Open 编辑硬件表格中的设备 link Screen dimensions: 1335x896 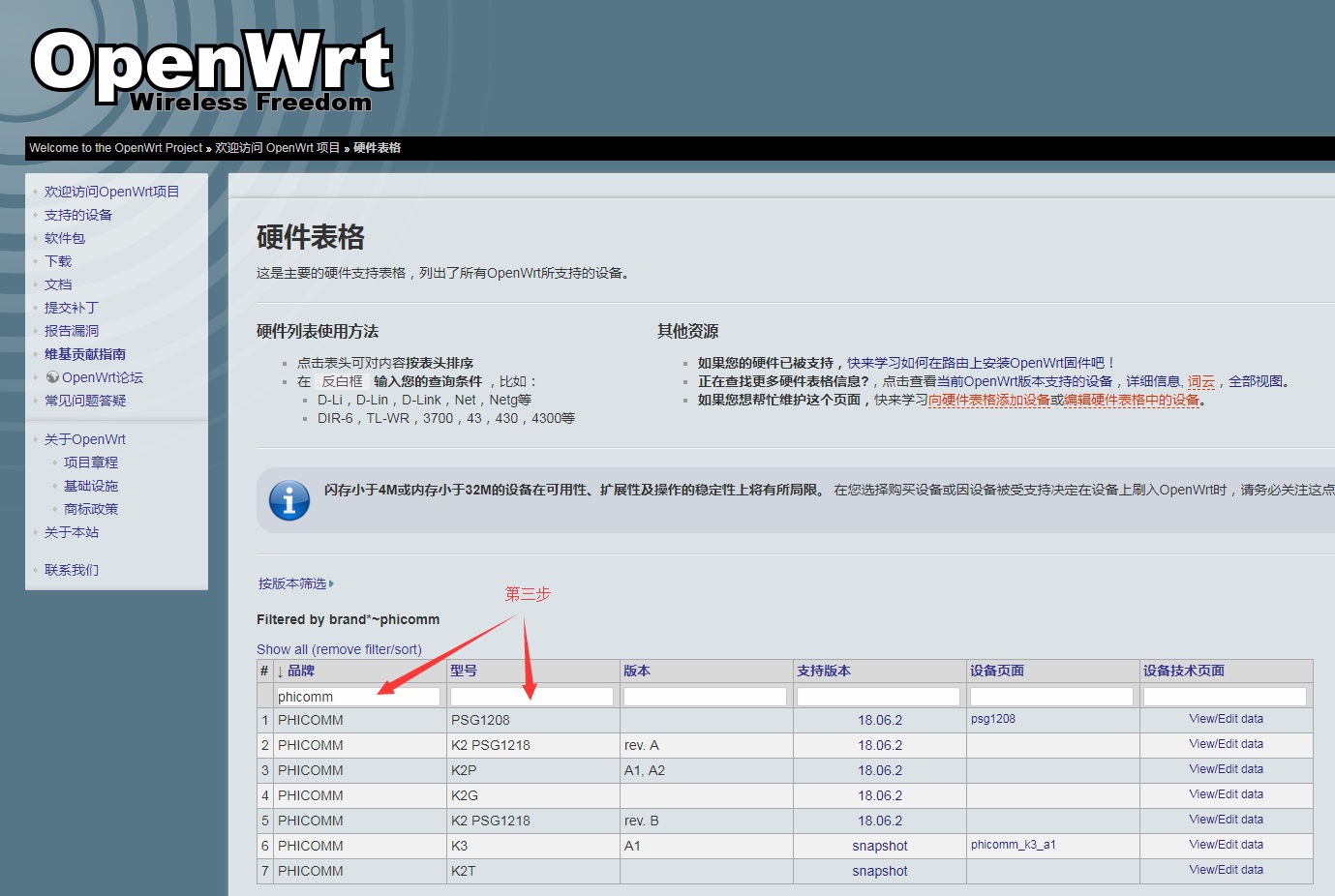click(1132, 400)
